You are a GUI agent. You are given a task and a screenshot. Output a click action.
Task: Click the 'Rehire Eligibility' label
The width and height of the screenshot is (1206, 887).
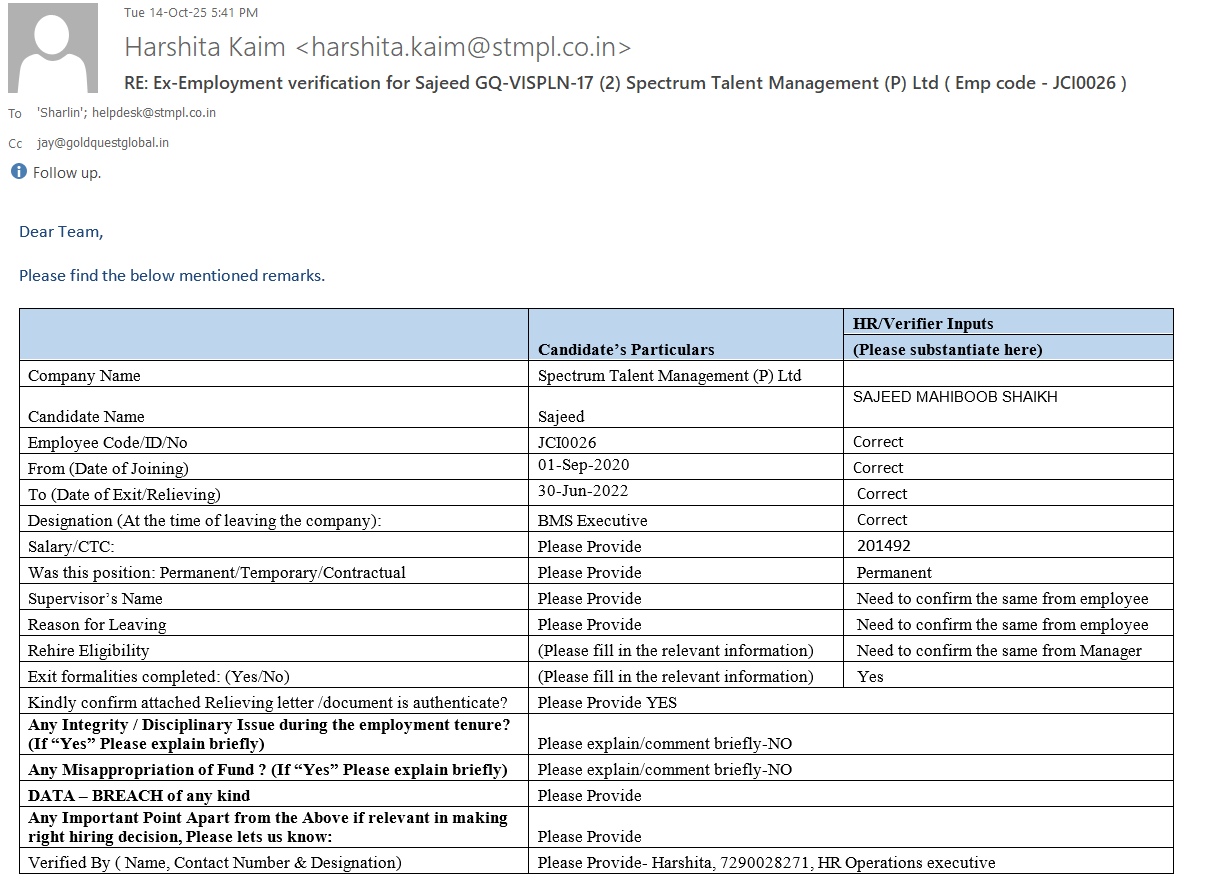tap(88, 651)
